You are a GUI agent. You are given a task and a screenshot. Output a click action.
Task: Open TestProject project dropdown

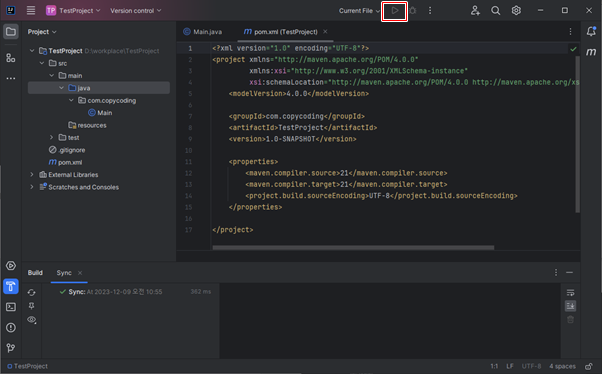[73, 11]
